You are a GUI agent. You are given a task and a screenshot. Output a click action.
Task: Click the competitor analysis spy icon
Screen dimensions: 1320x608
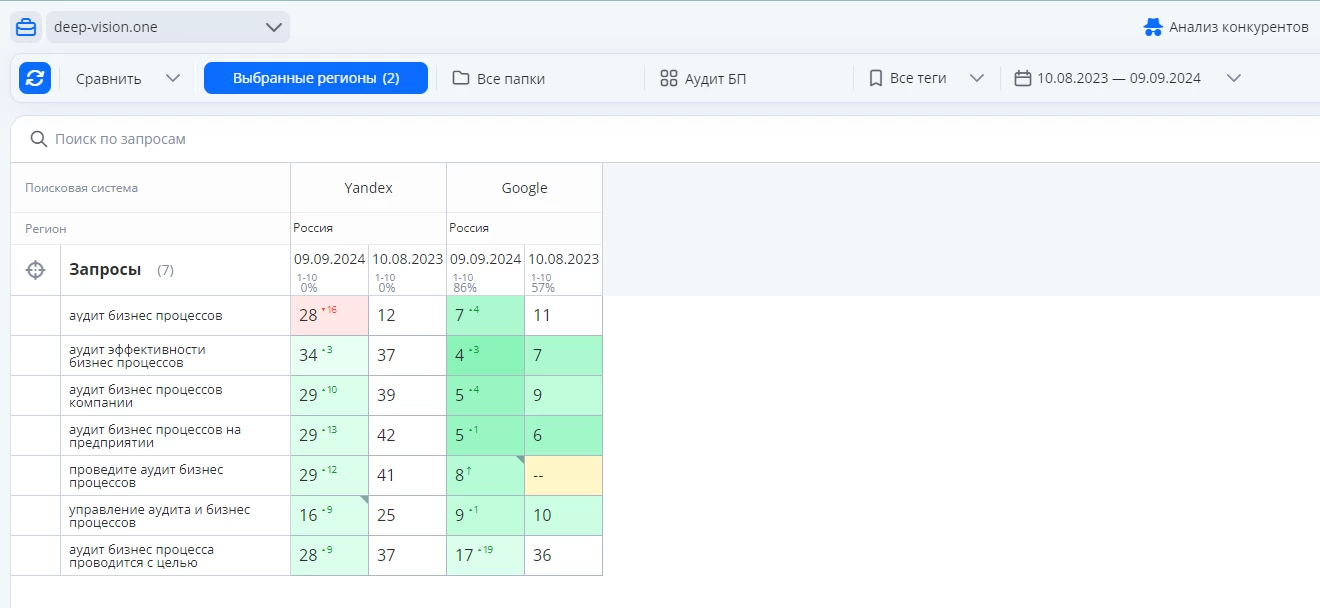click(1153, 27)
